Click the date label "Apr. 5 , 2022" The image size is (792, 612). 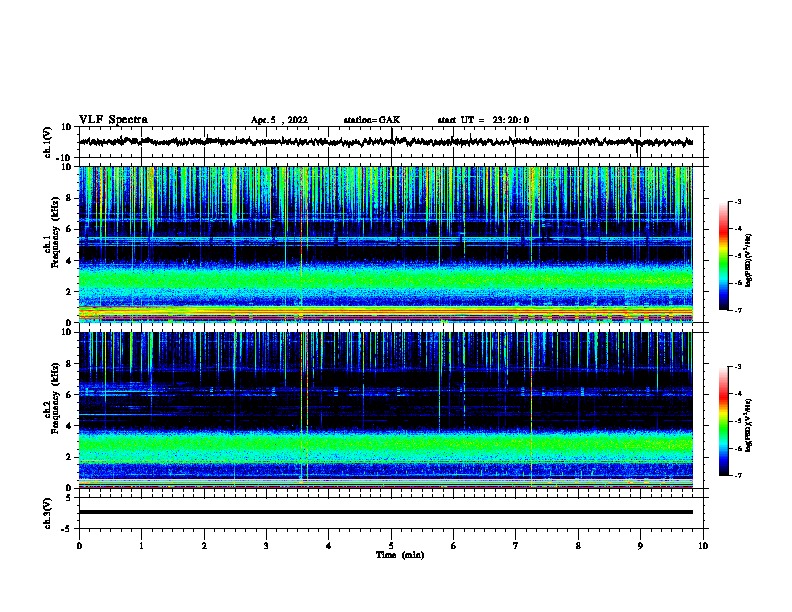(x=279, y=120)
